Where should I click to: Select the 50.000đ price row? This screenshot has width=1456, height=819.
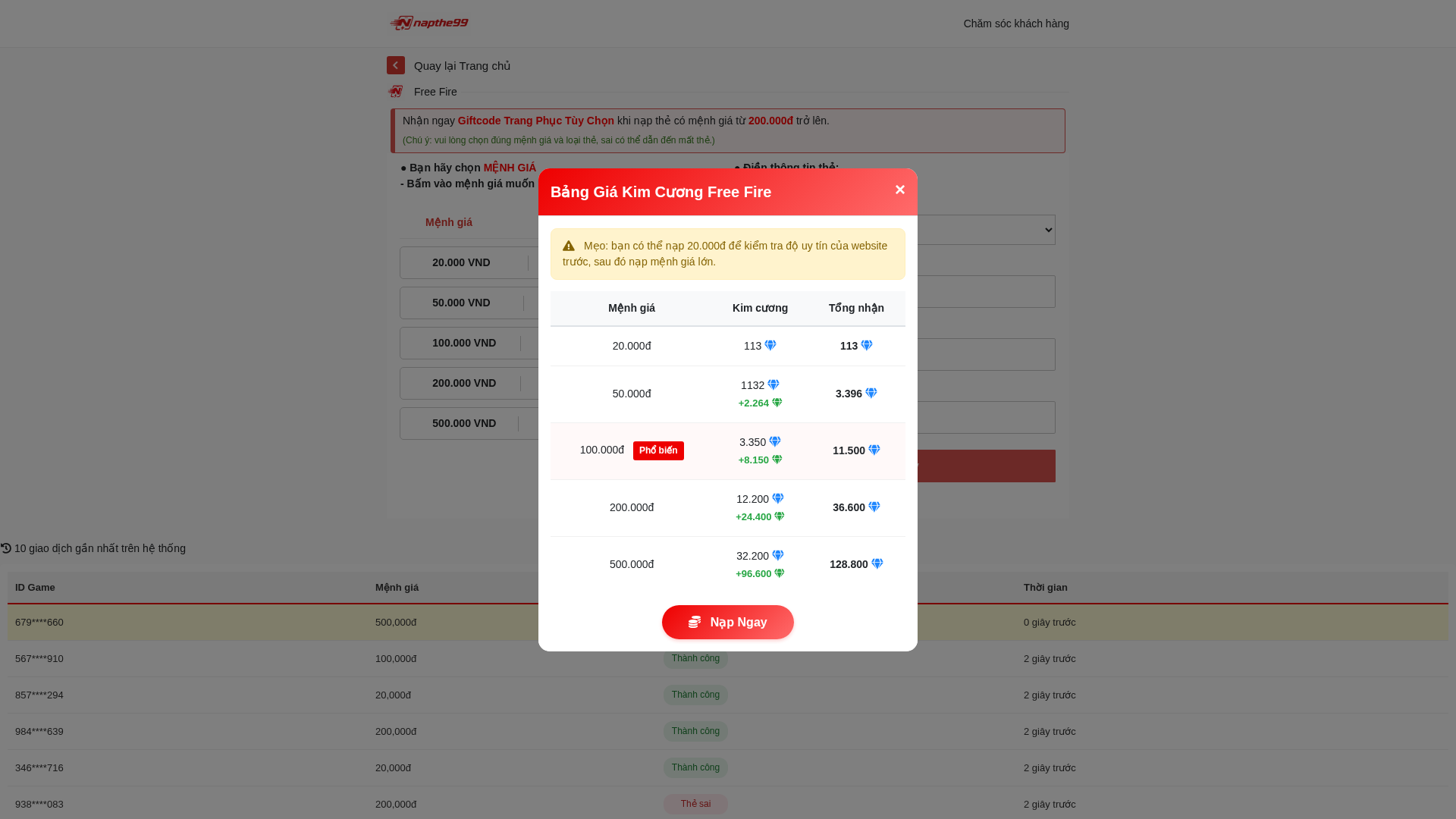(728, 394)
